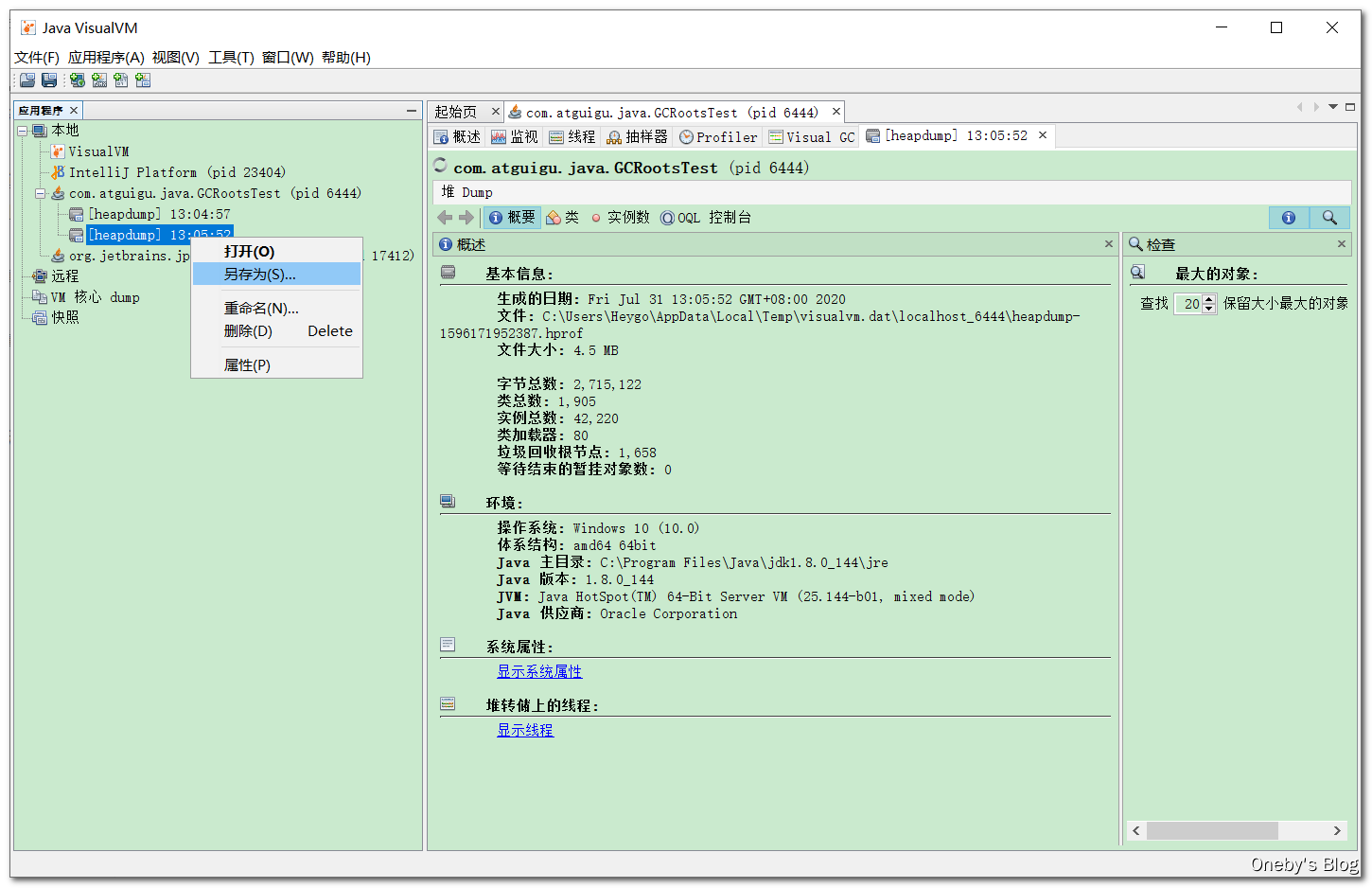Click the [heapdump] 13:05:52 dump icon in the tree
Image resolution: width=1372 pixels, height=888 pixels.
(x=77, y=235)
